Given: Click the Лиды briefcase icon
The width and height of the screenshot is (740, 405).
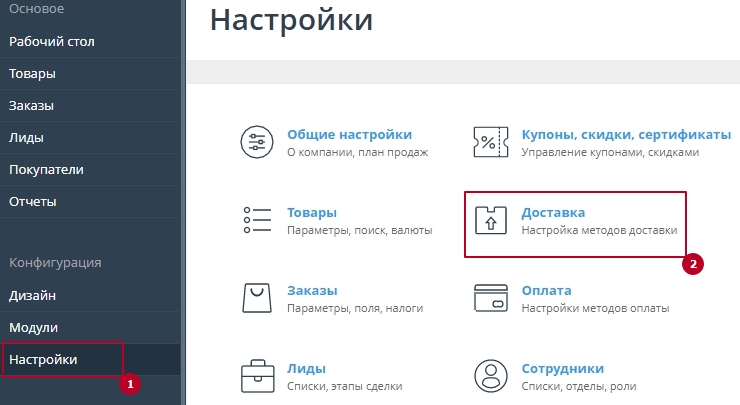Looking at the screenshot, I should tap(257, 376).
